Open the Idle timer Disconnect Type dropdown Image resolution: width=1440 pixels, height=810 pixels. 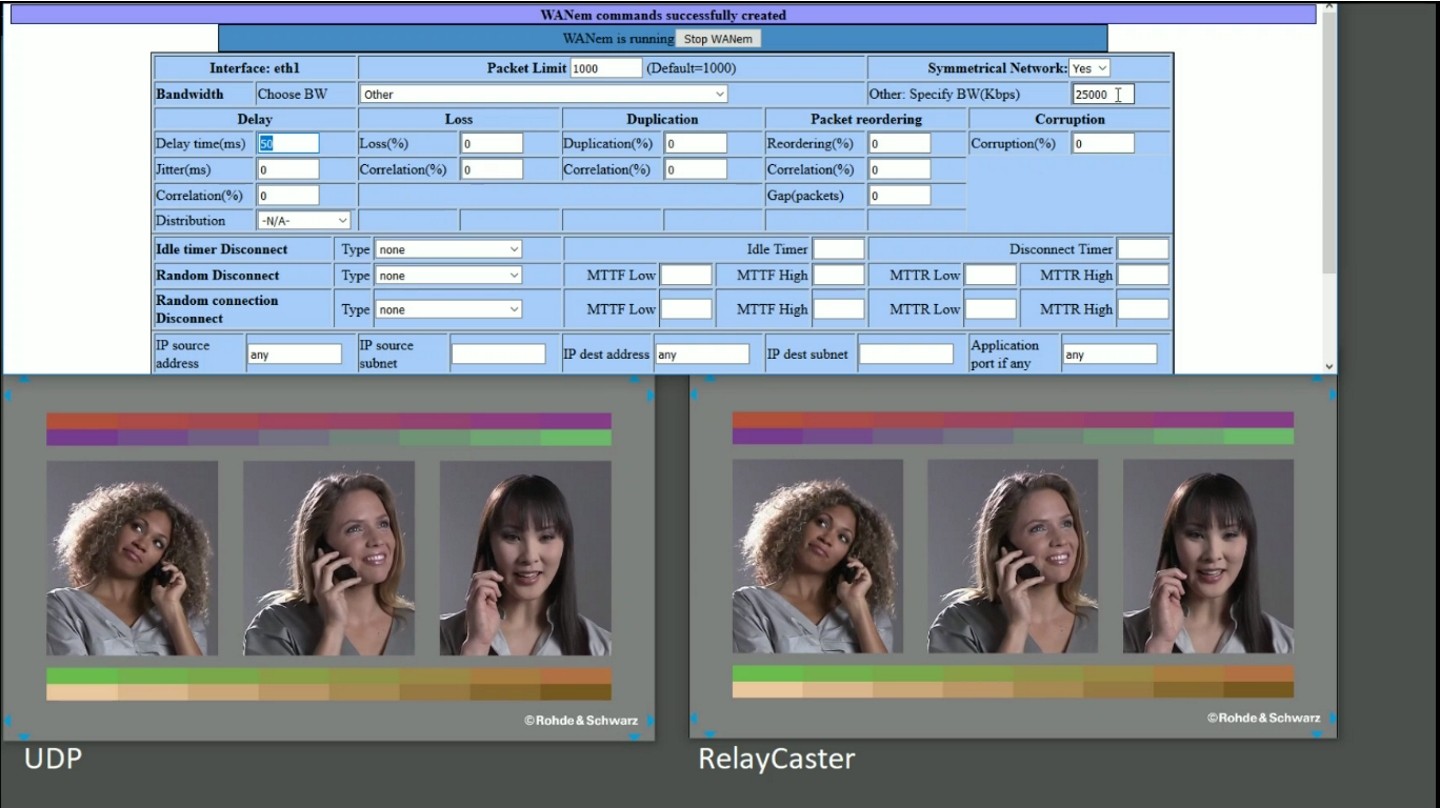(x=448, y=249)
